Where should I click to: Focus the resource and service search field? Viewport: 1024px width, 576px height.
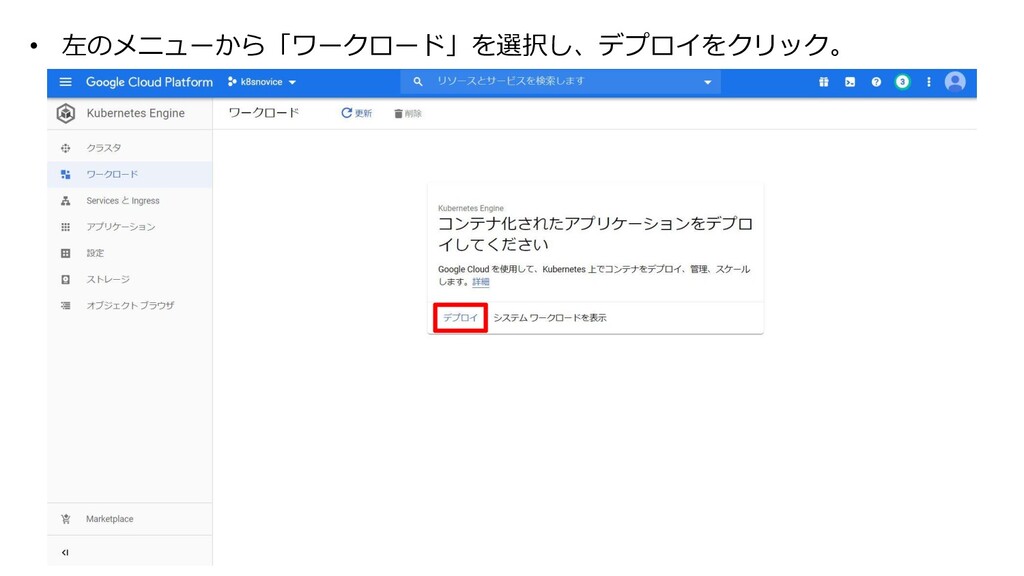pos(560,81)
